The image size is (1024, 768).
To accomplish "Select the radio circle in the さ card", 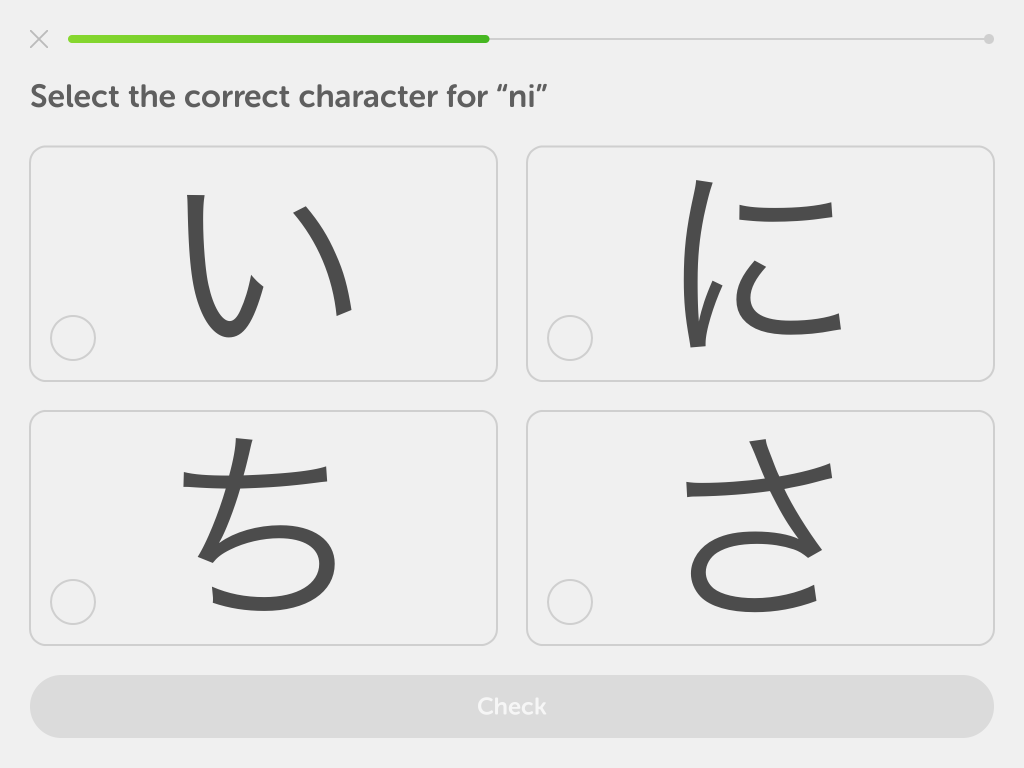I will (570, 601).
